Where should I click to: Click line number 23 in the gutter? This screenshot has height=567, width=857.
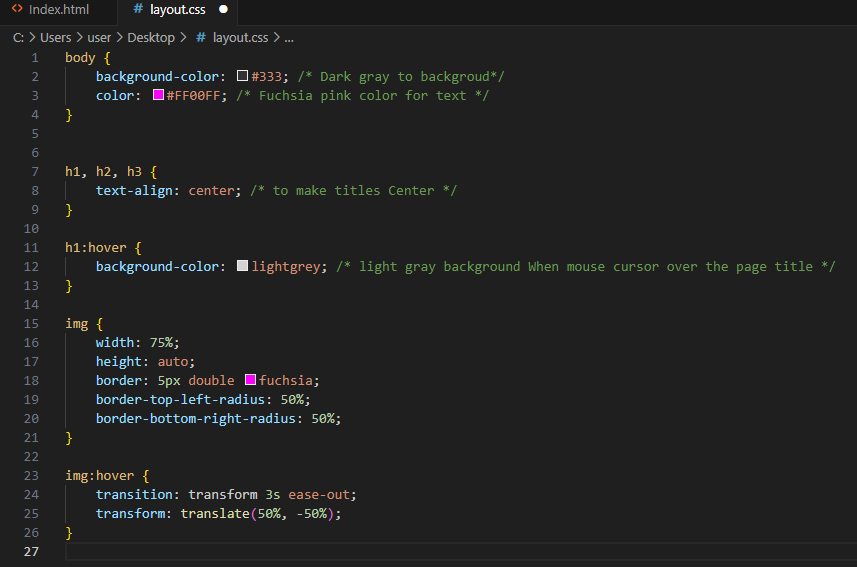pos(31,476)
